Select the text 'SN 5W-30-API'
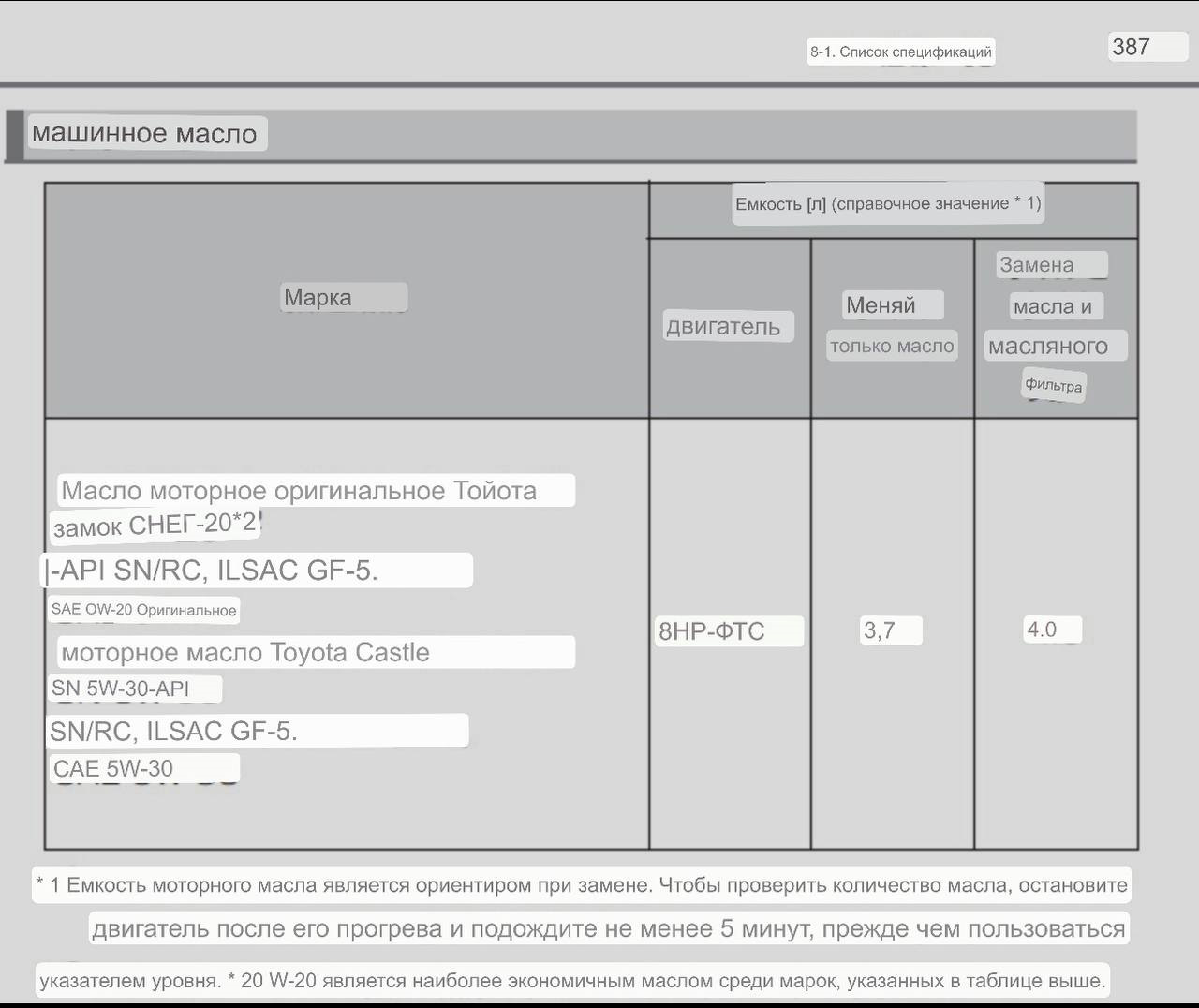This screenshot has height=1008, width=1199. point(120,689)
